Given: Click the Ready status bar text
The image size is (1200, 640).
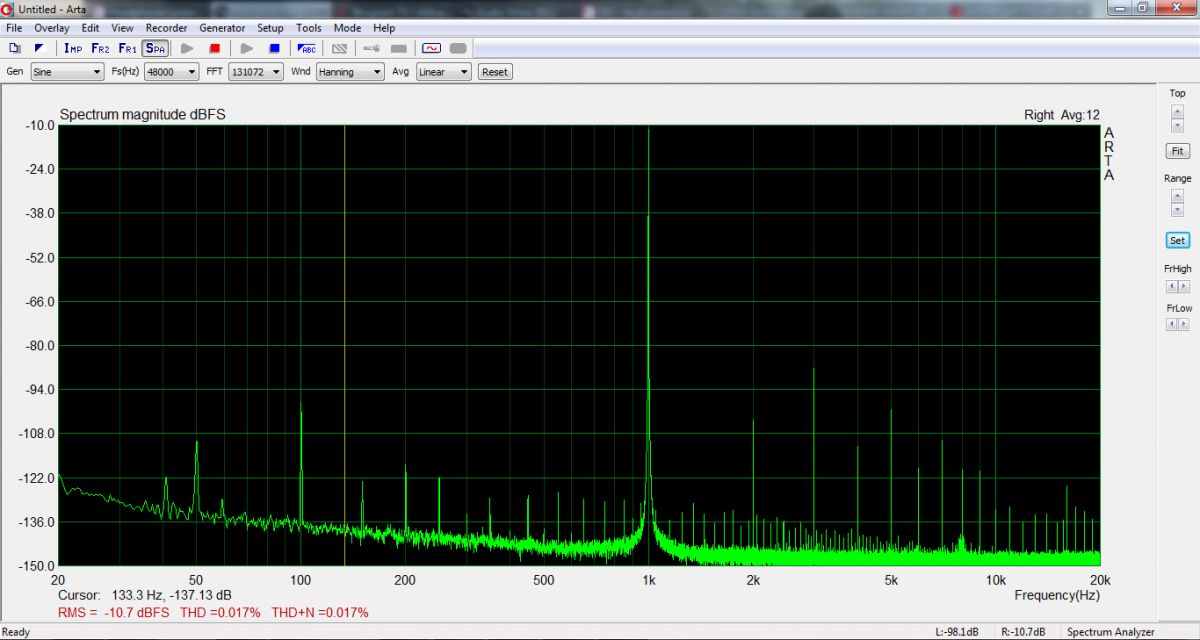Looking at the screenshot, I should coord(16,632).
